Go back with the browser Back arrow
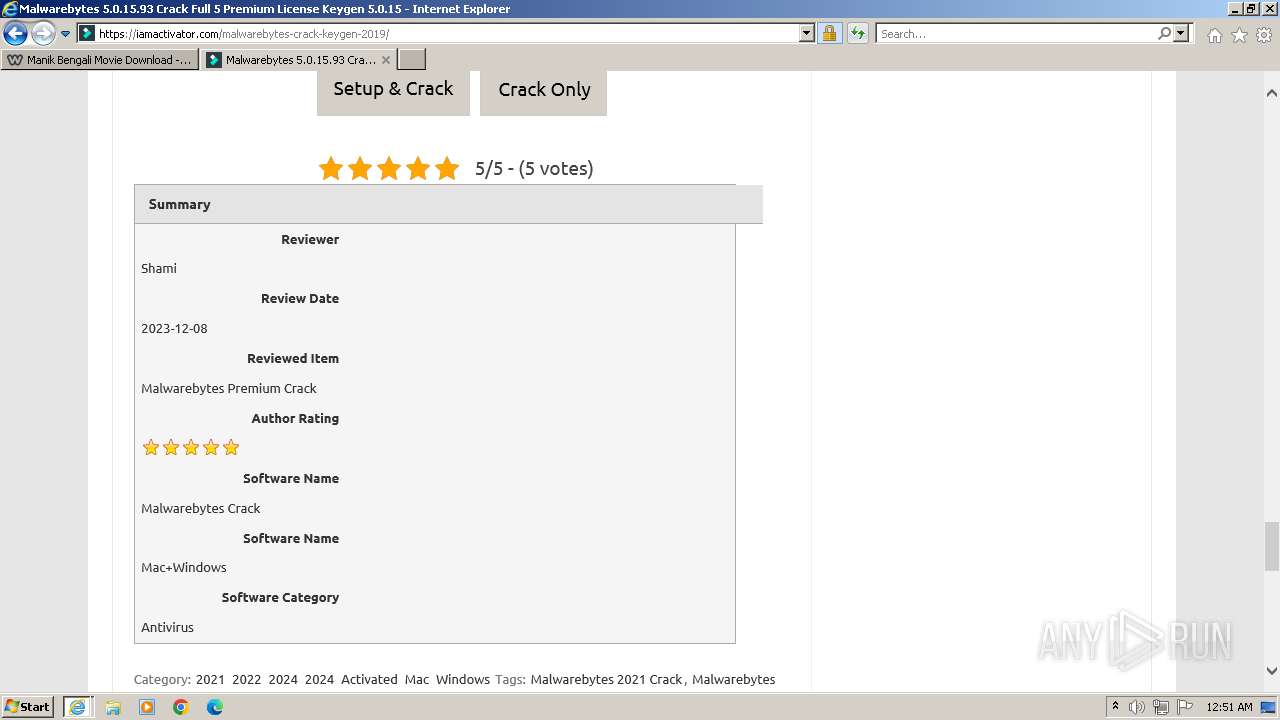 (15, 34)
